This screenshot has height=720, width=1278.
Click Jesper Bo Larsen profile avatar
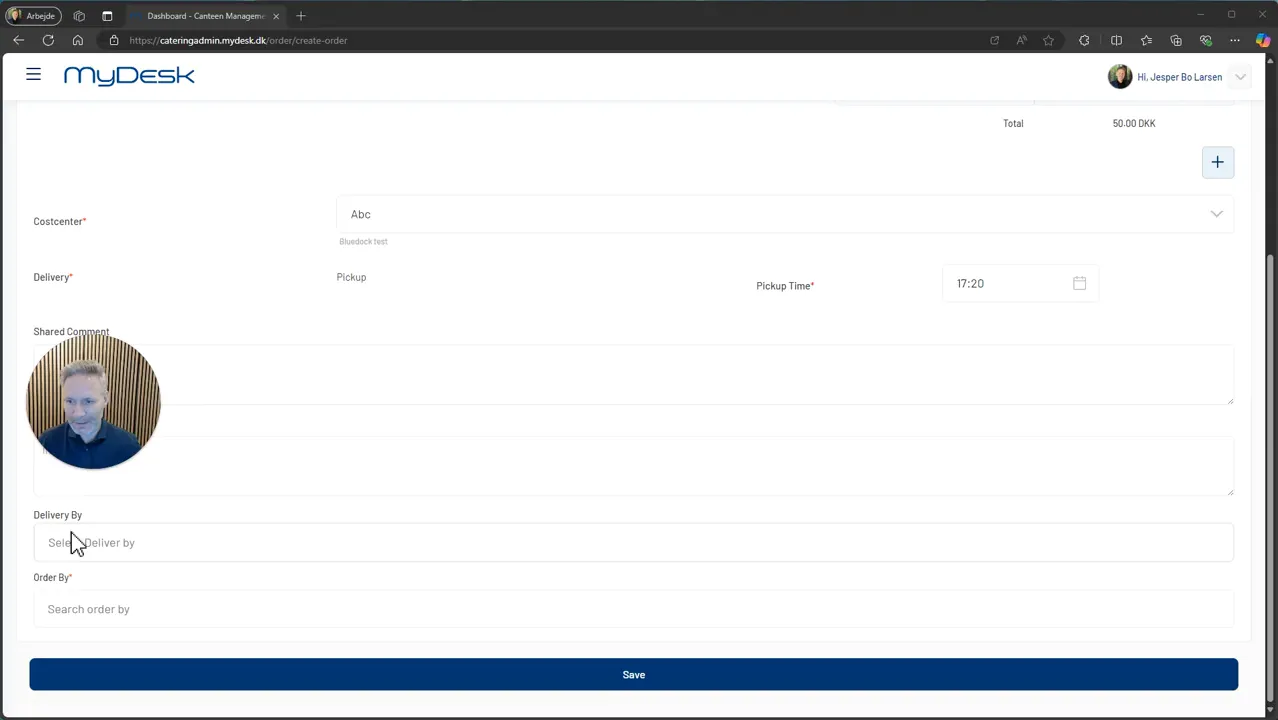tap(1119, 77)
